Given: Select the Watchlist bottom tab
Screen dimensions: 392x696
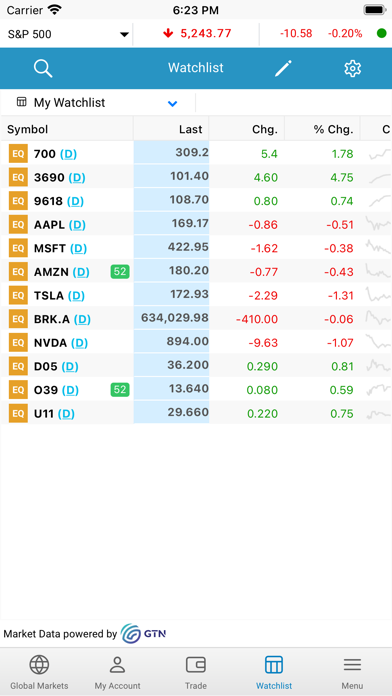Looking at the screenshot, I should point(274,672).
